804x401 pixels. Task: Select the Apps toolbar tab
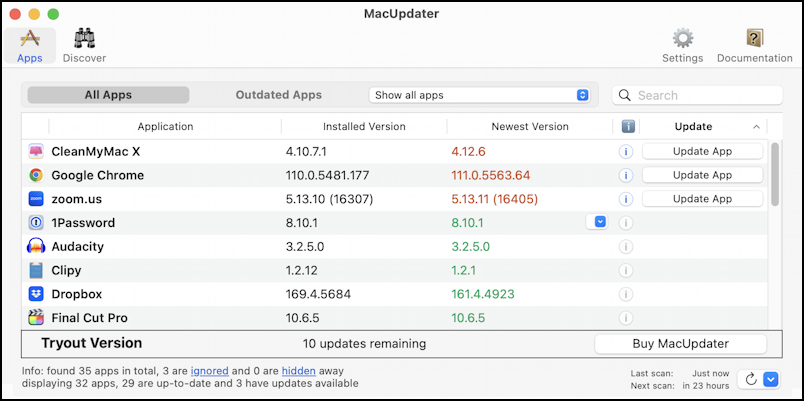click(x=30, y=45)
